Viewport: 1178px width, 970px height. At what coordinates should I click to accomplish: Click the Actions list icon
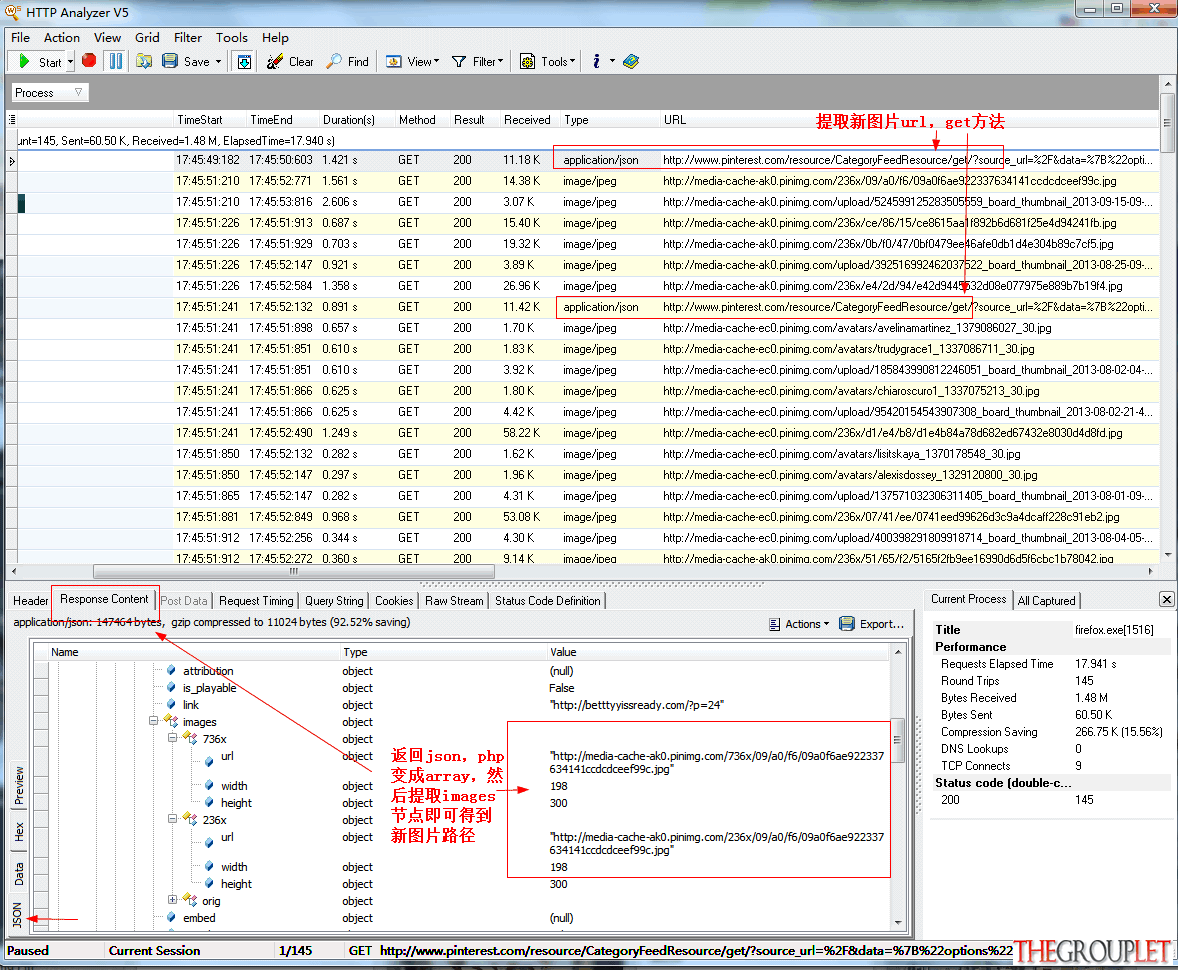click(775, 624)
